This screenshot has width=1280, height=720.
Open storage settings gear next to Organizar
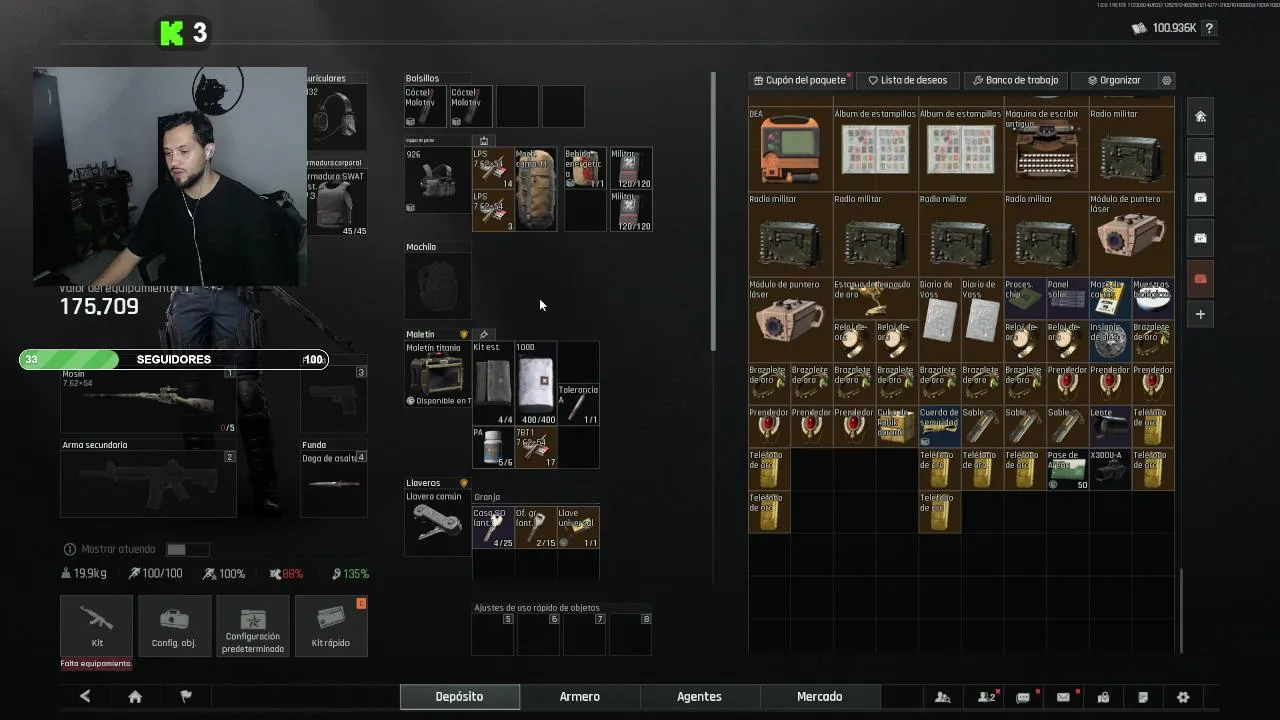pyautogui.click(x=1166, y=80)
